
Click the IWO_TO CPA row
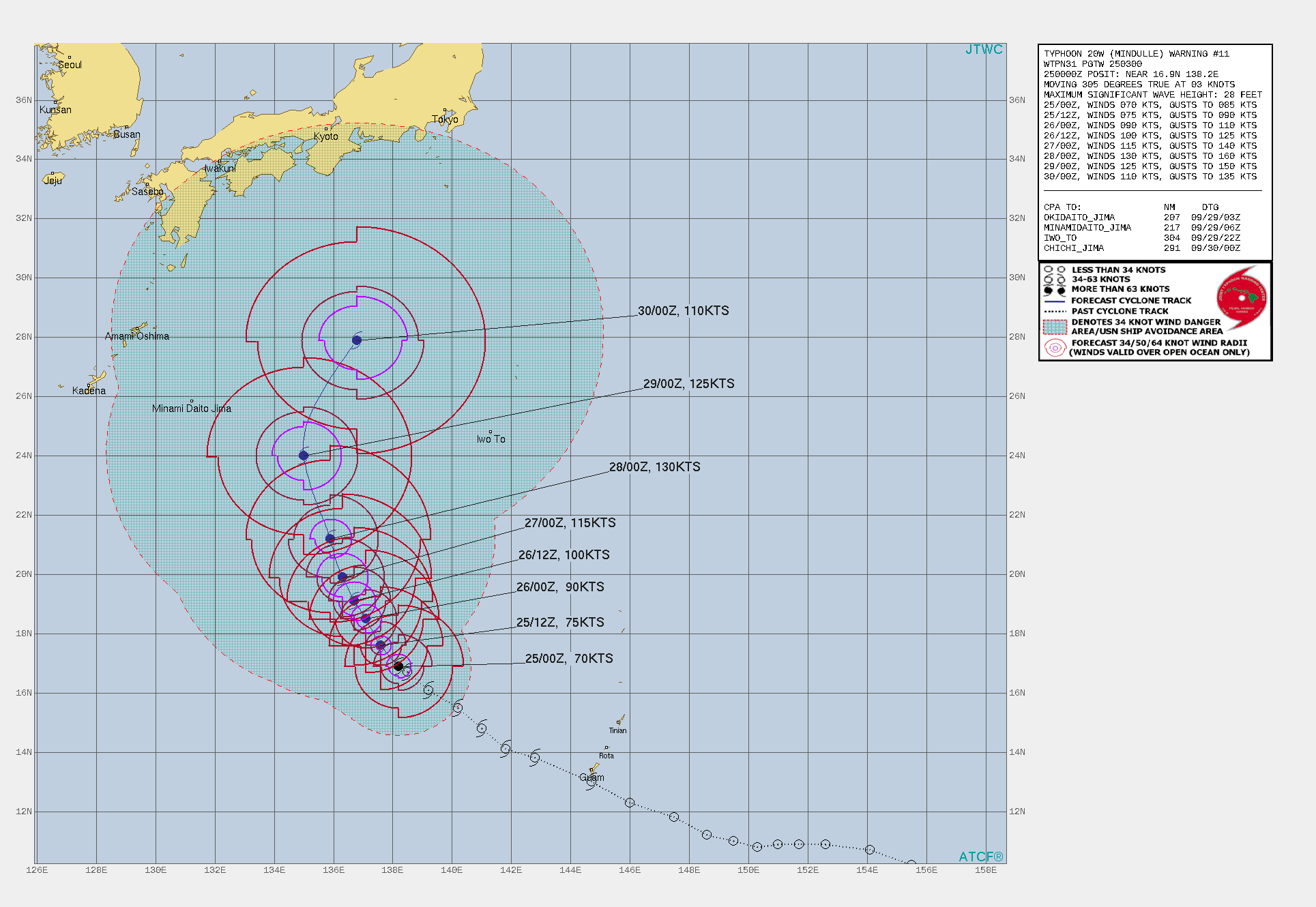click(x=1141, y=238)
